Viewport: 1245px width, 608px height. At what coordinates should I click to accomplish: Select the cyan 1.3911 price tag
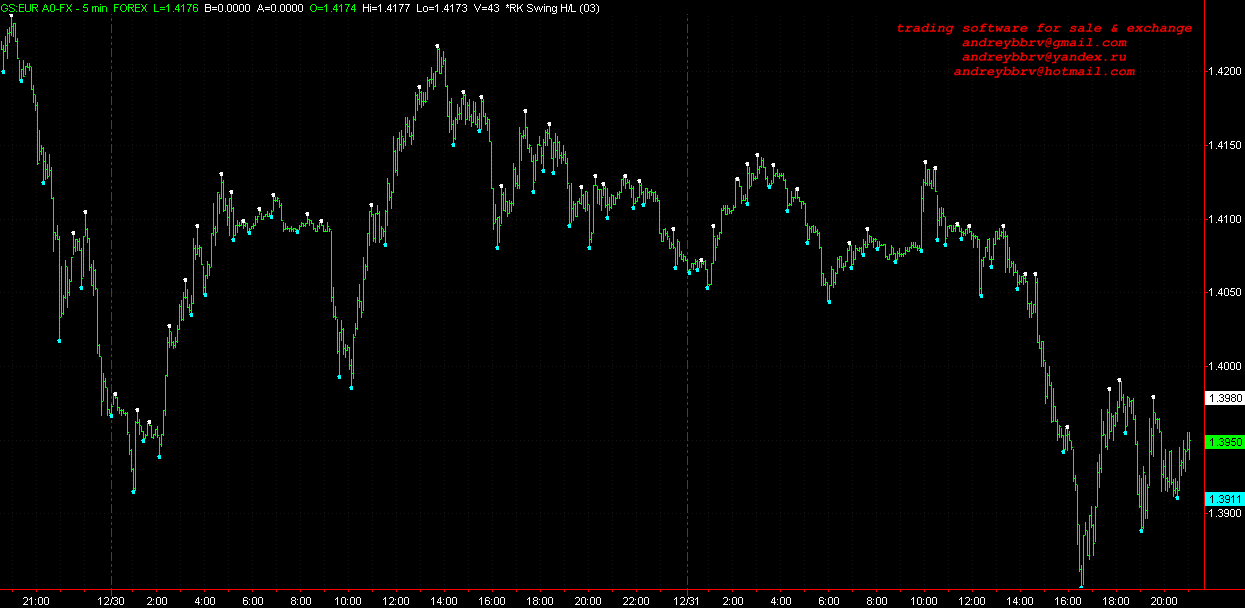[x=1225, y=499]
